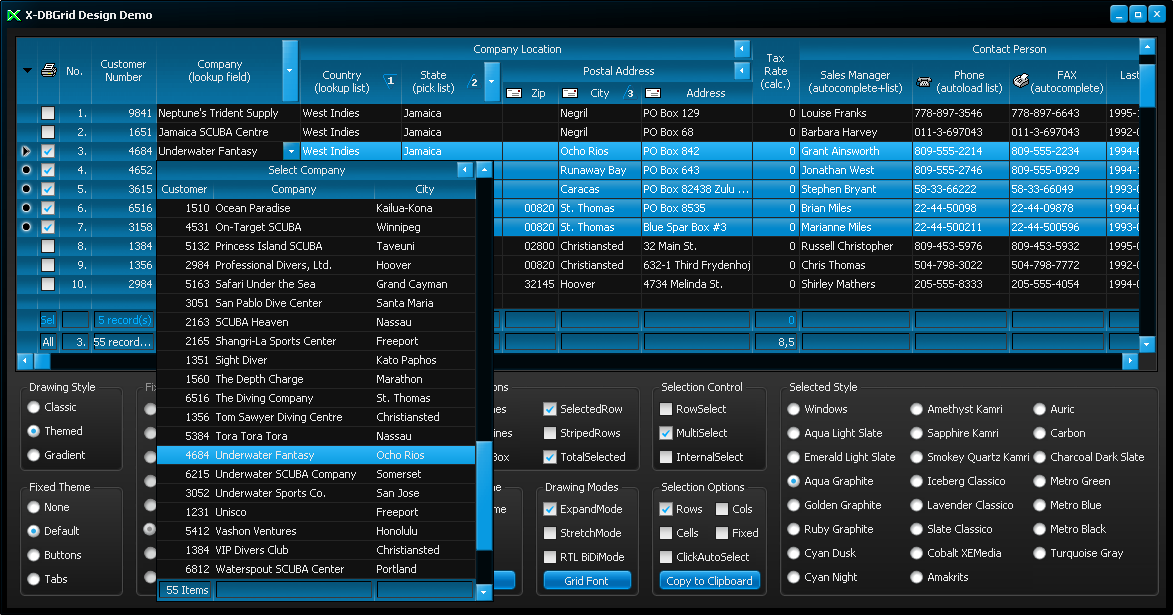Image resolution: width=1173 pixels, height=615 pixels.
Task: Click the phone icon in Phone column header
Action: (925, 81)
